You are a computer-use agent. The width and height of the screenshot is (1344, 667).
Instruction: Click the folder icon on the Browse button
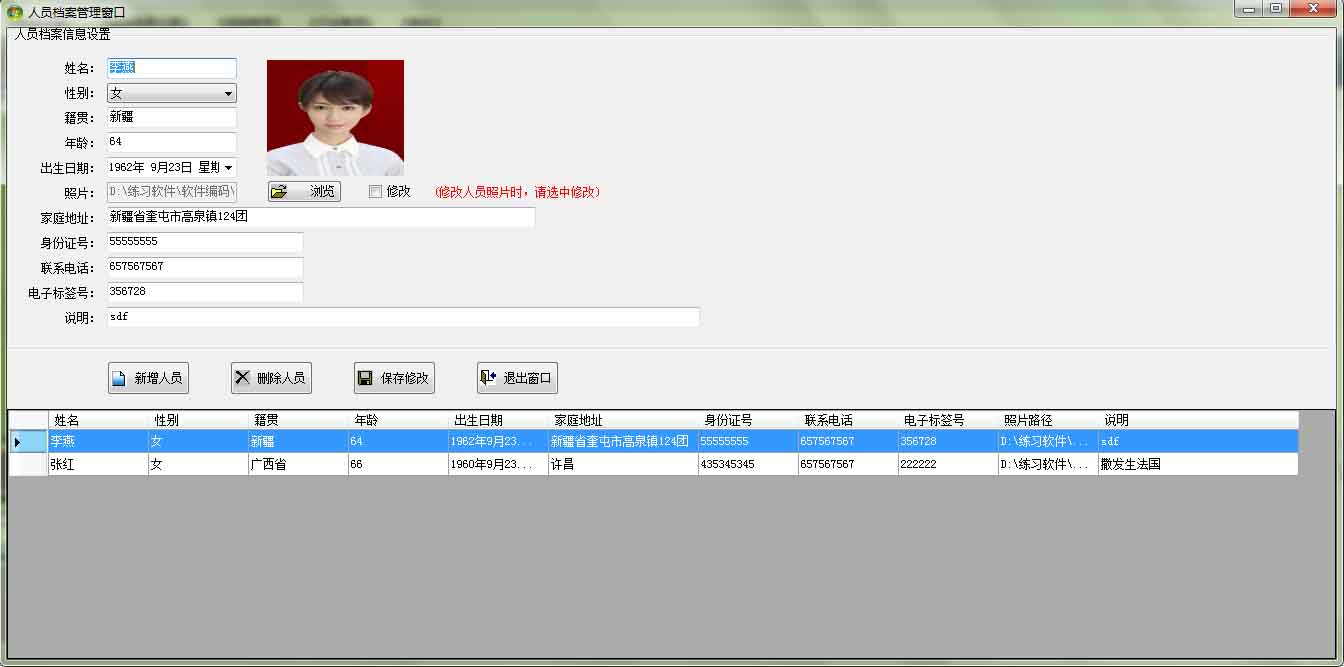point(279,191)
